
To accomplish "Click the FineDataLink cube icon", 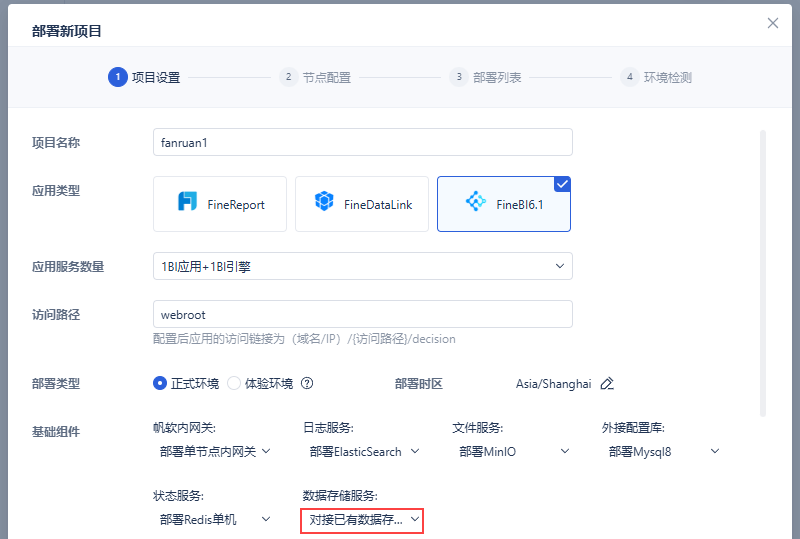I will pyautogui.click(x=324, y=201).
